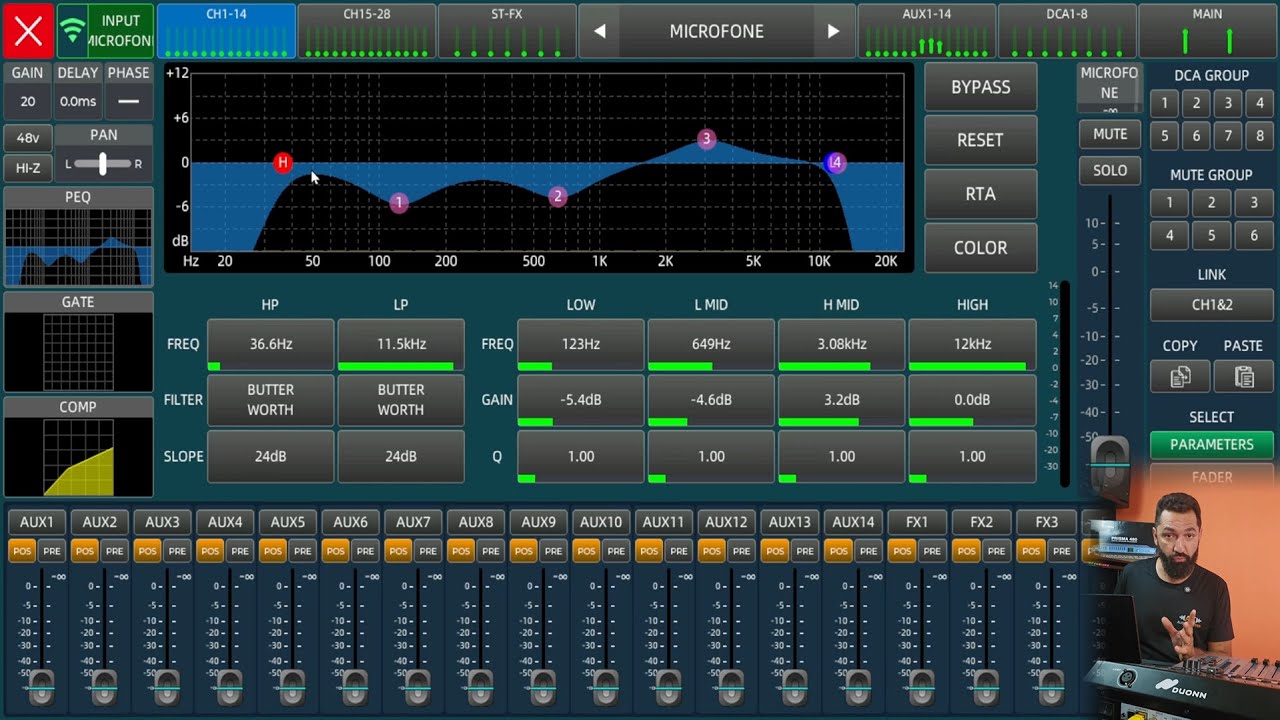
Task: Click the INPUT MICROFON channel label
Action: [x=121, y=31]
